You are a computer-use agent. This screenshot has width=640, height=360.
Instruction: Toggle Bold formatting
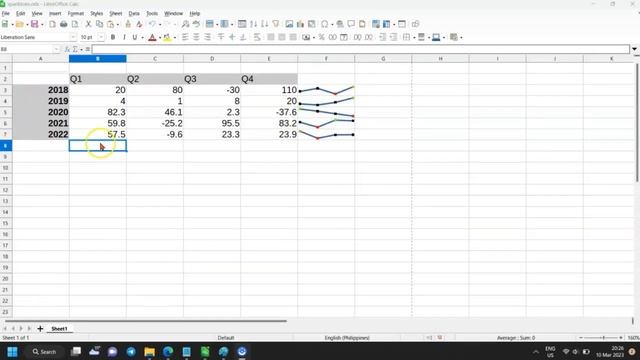click(113, 37)
